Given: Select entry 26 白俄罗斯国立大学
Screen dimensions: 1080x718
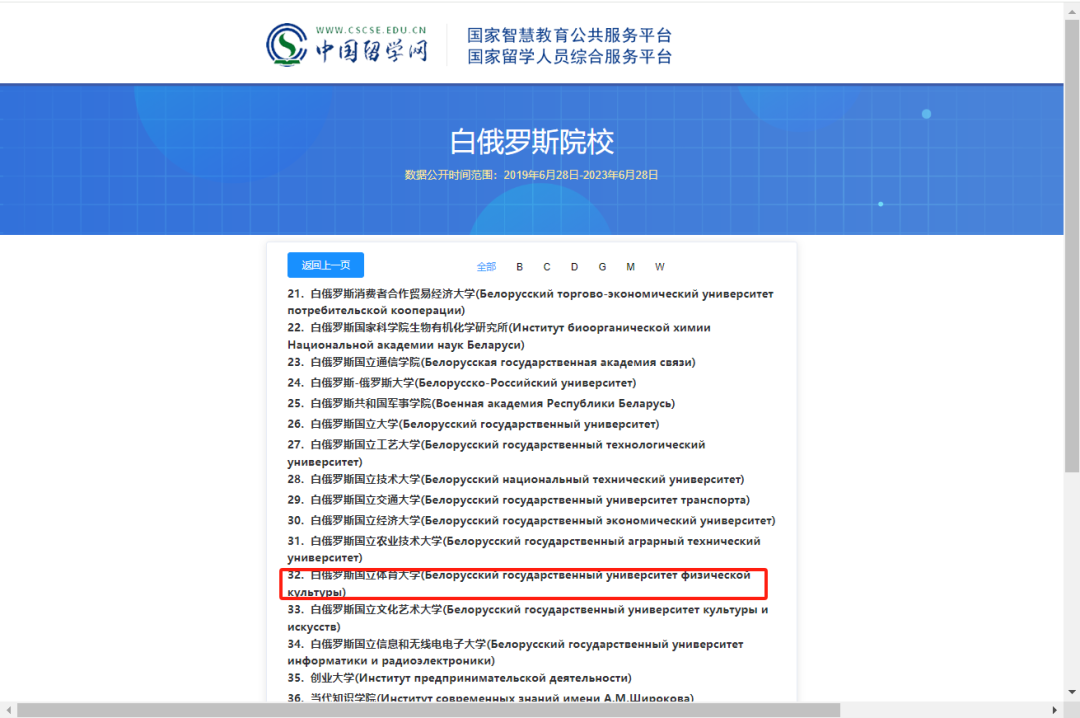Looking at the screenshot, I should pos(473,424).
